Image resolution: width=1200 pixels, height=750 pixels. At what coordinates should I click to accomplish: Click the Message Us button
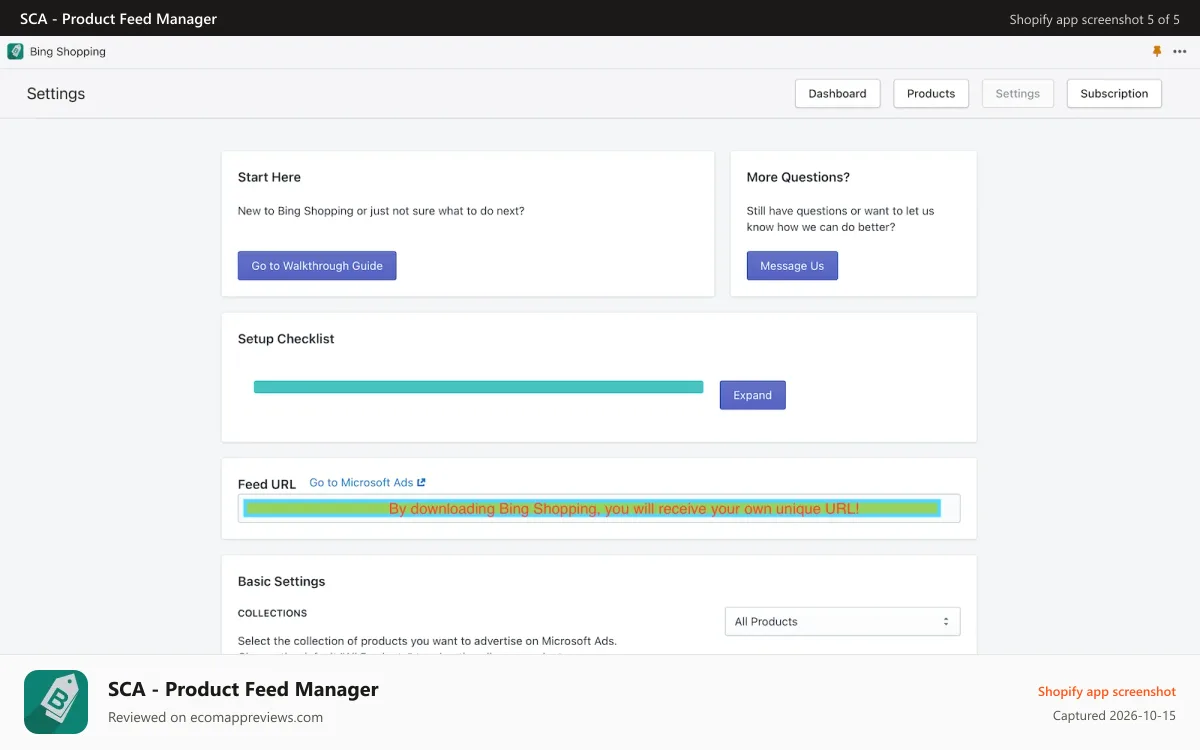click(x=792, y=265)
